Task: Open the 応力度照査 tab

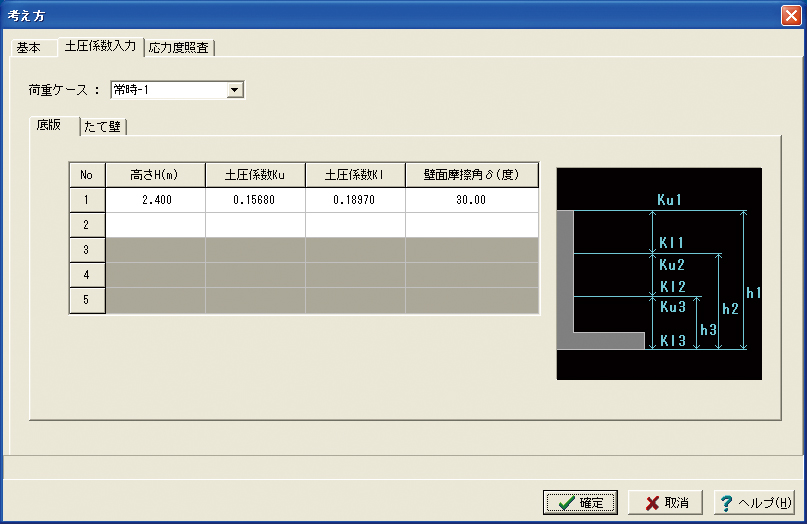Action: (179, 48)
